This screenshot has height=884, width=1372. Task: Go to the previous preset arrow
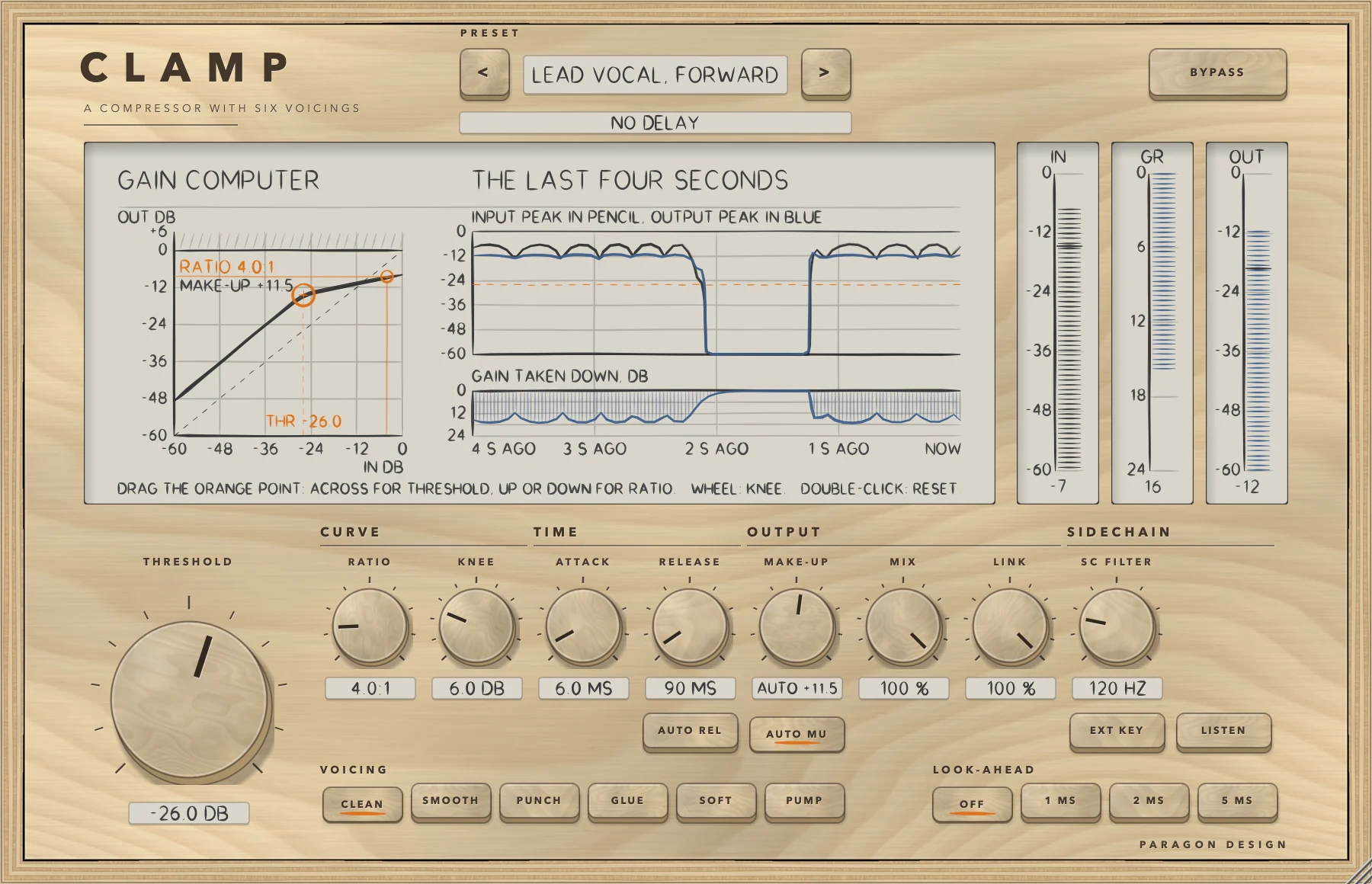pyautogui.click(x=484, y=73)
